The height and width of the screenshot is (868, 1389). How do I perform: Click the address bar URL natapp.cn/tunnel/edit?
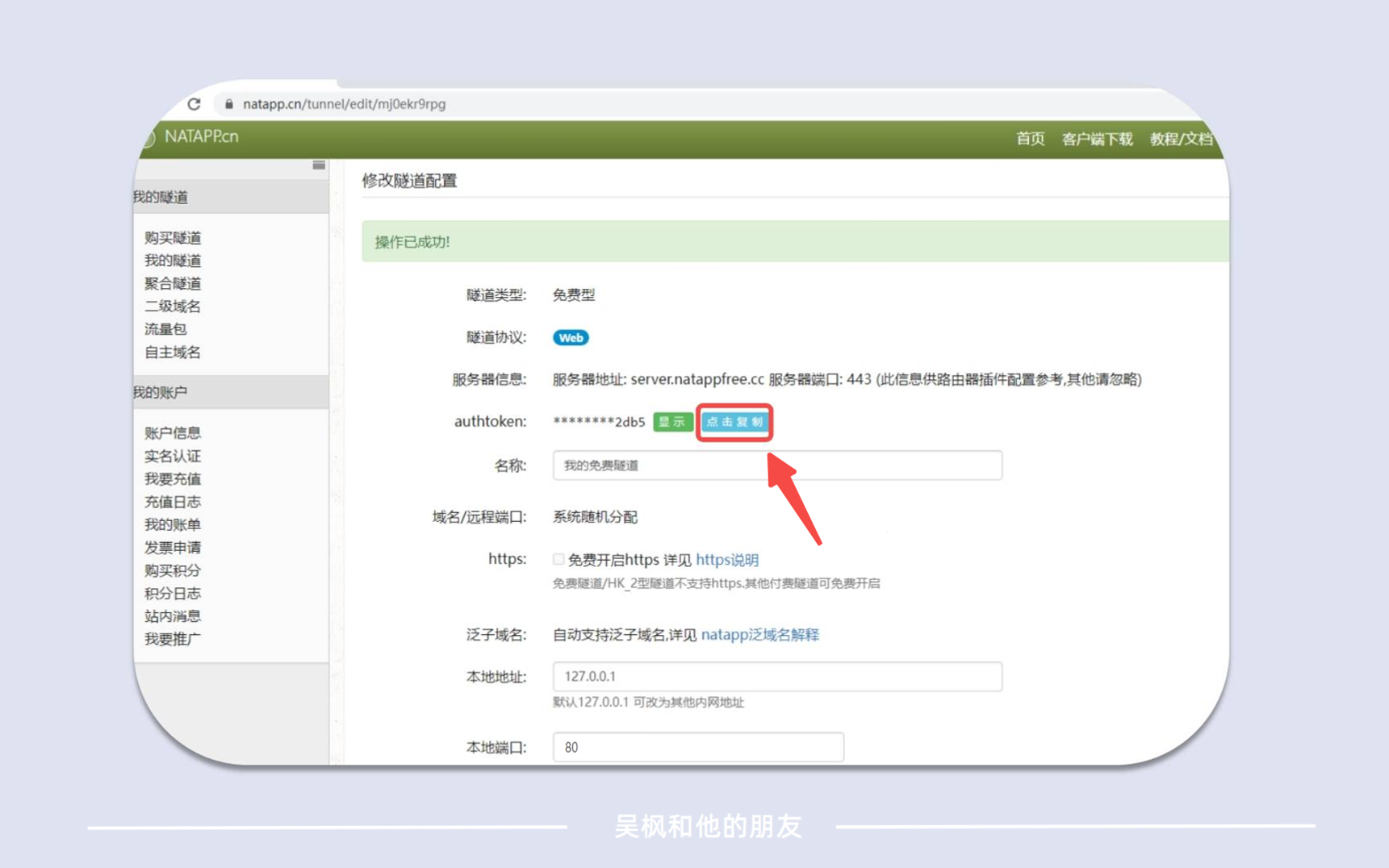[x=344, y=104]
